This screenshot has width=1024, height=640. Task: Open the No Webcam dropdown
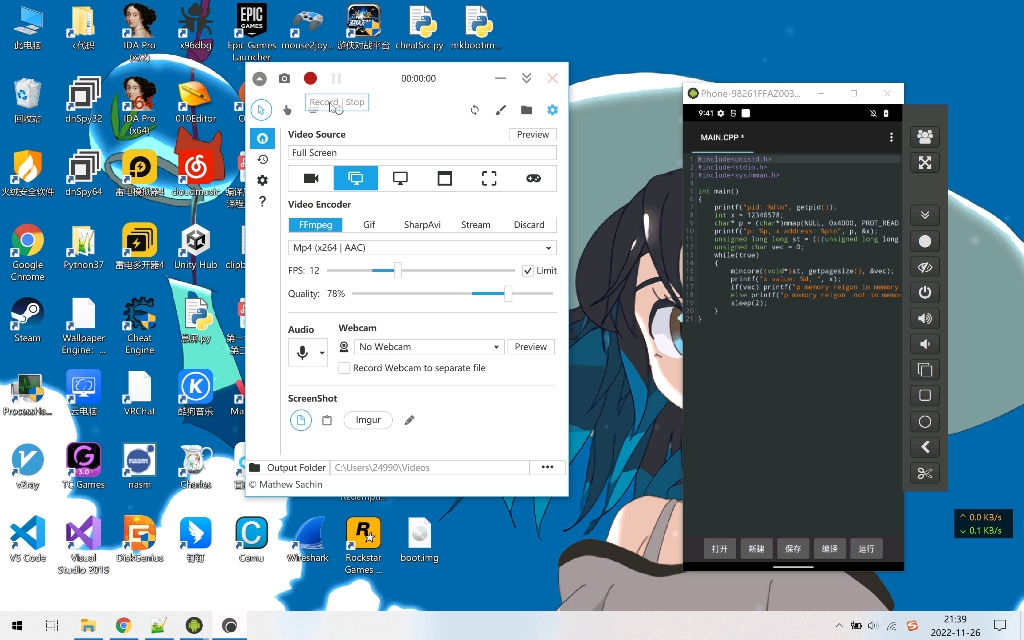coord(428,347)
